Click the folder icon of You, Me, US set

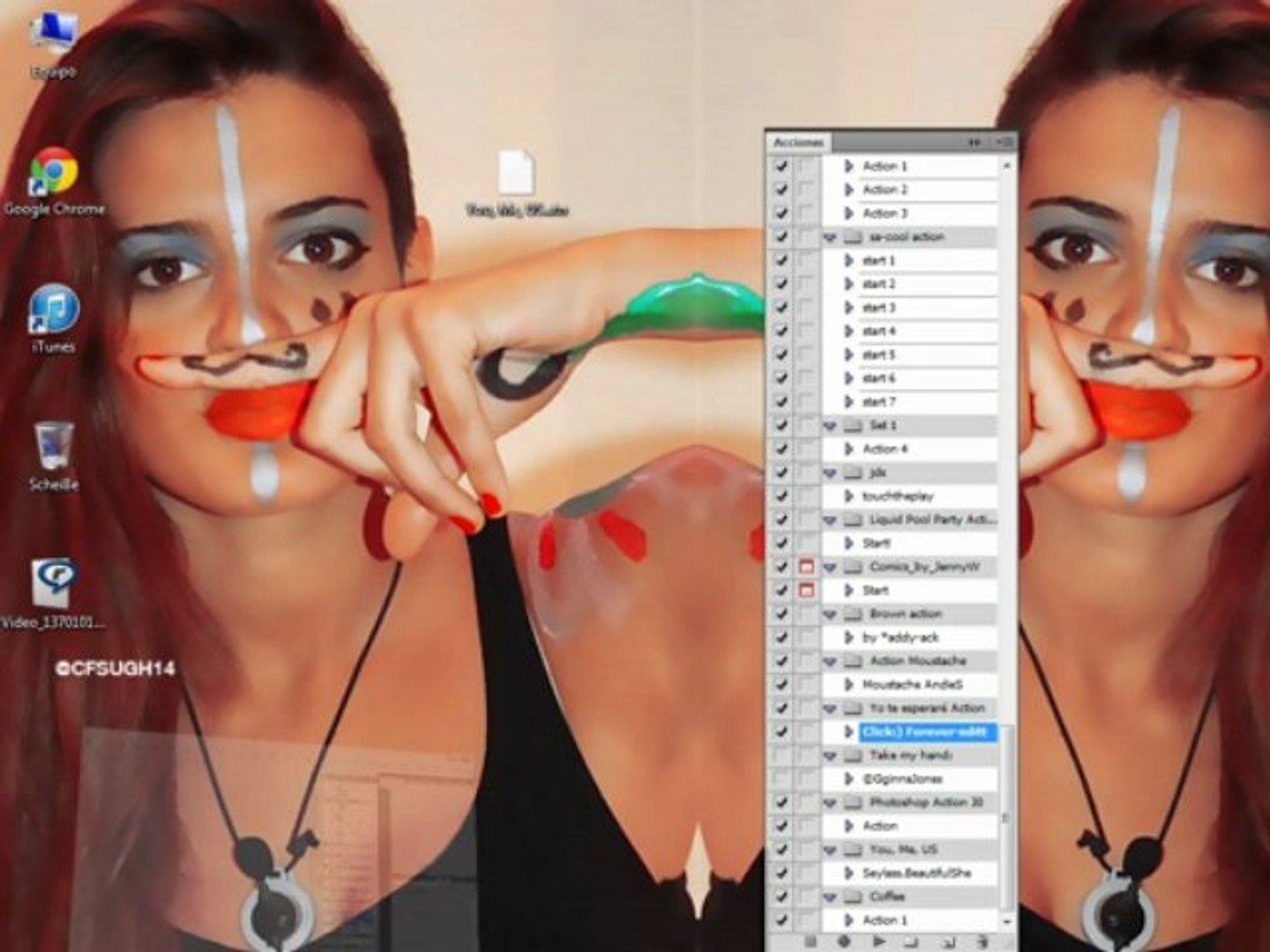[853, 850]
